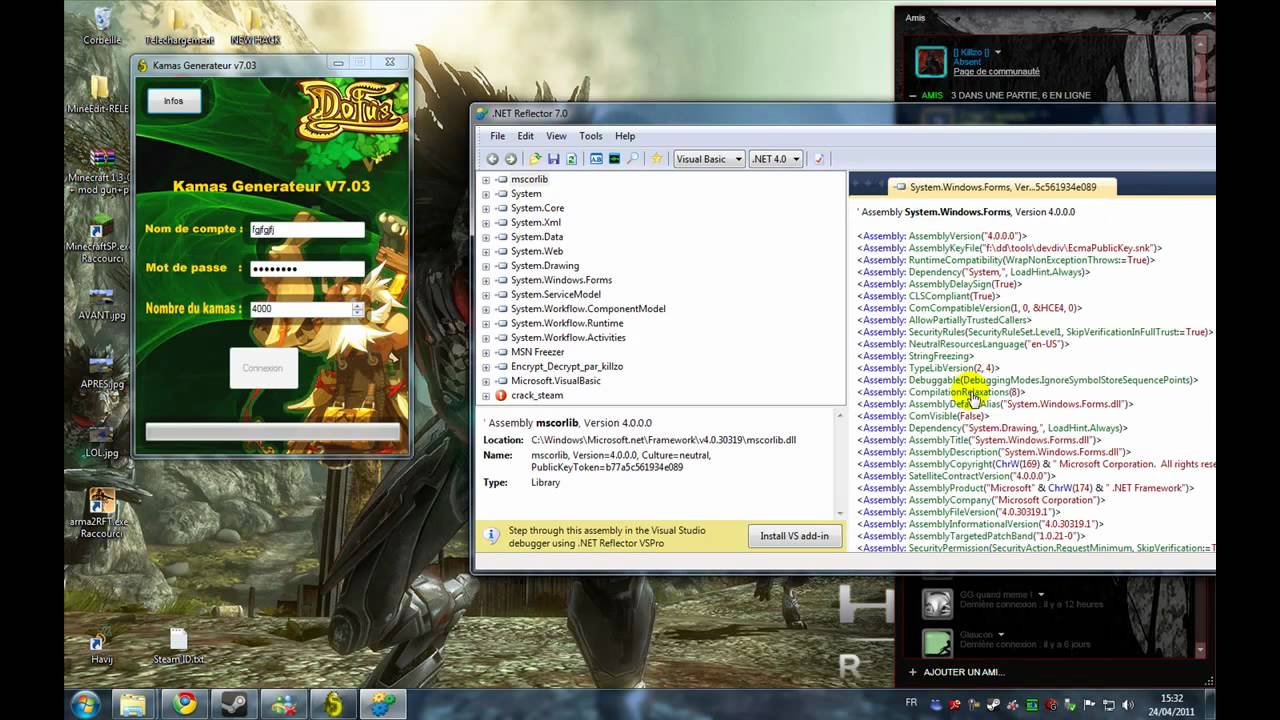Click the Nombre du kamas value field
The height and width of the screenshot is (720, 1280).
pyautogui.click(x=300, y=309)
